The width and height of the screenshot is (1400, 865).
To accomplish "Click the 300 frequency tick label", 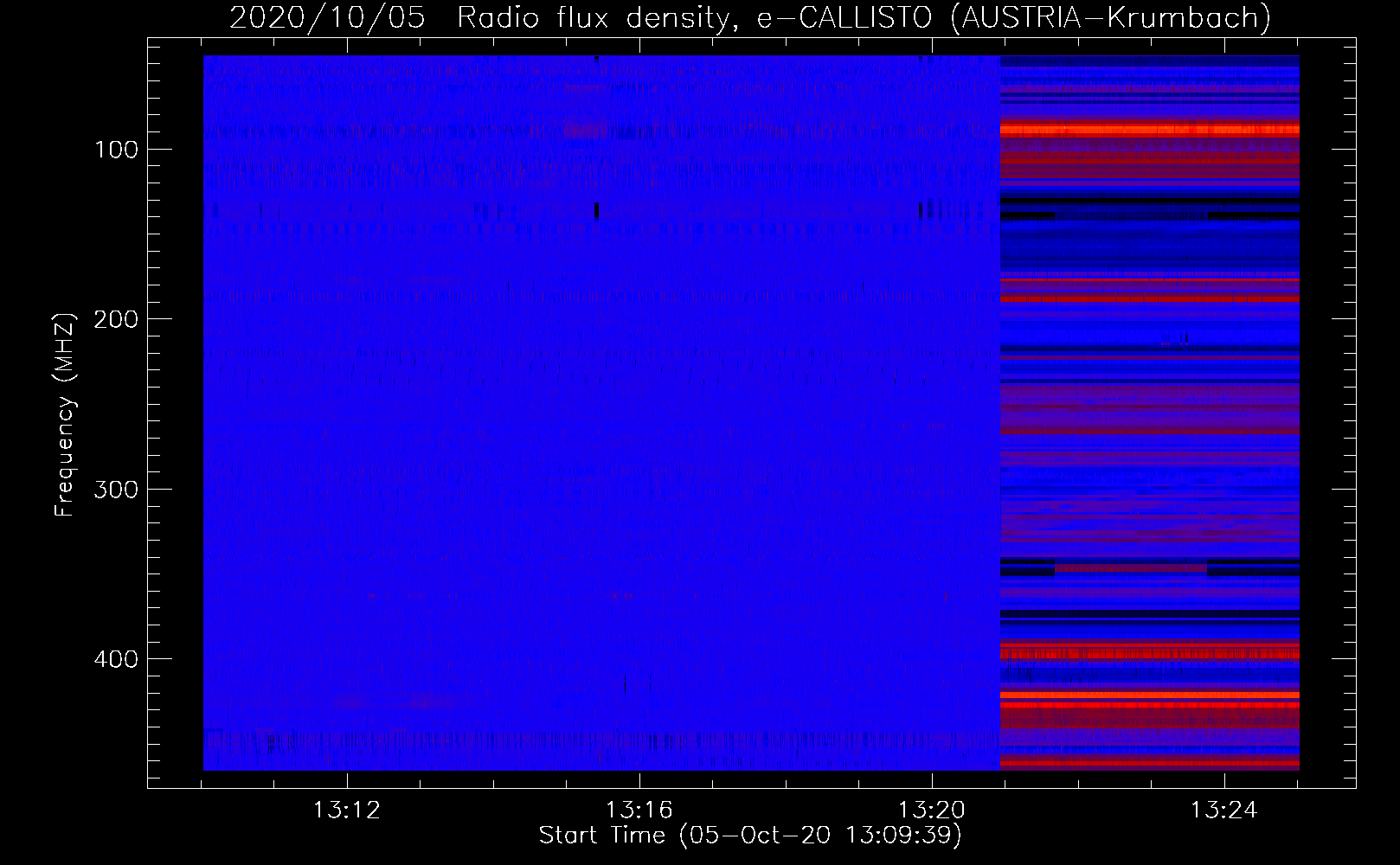I will pos(116,490).
